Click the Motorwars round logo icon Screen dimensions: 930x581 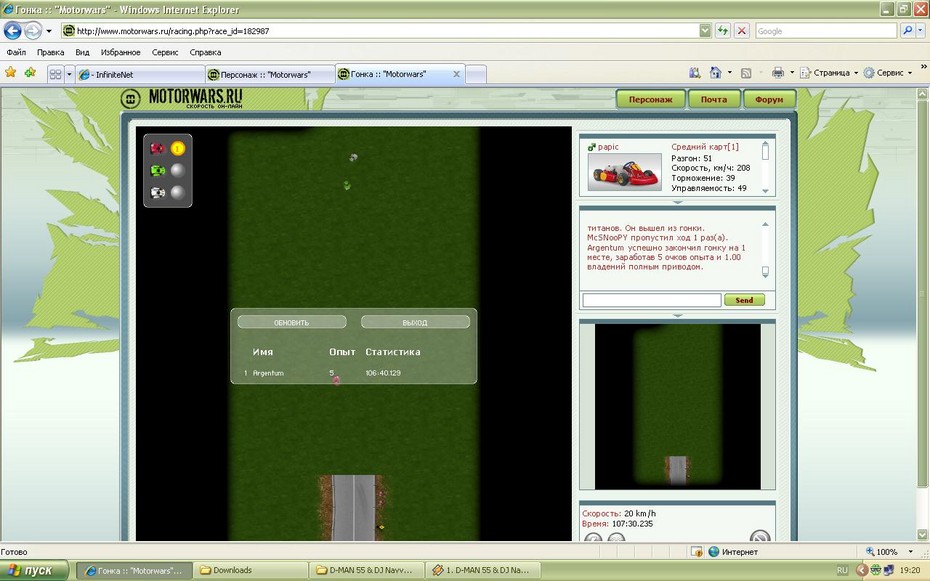(x=130, y=98)
